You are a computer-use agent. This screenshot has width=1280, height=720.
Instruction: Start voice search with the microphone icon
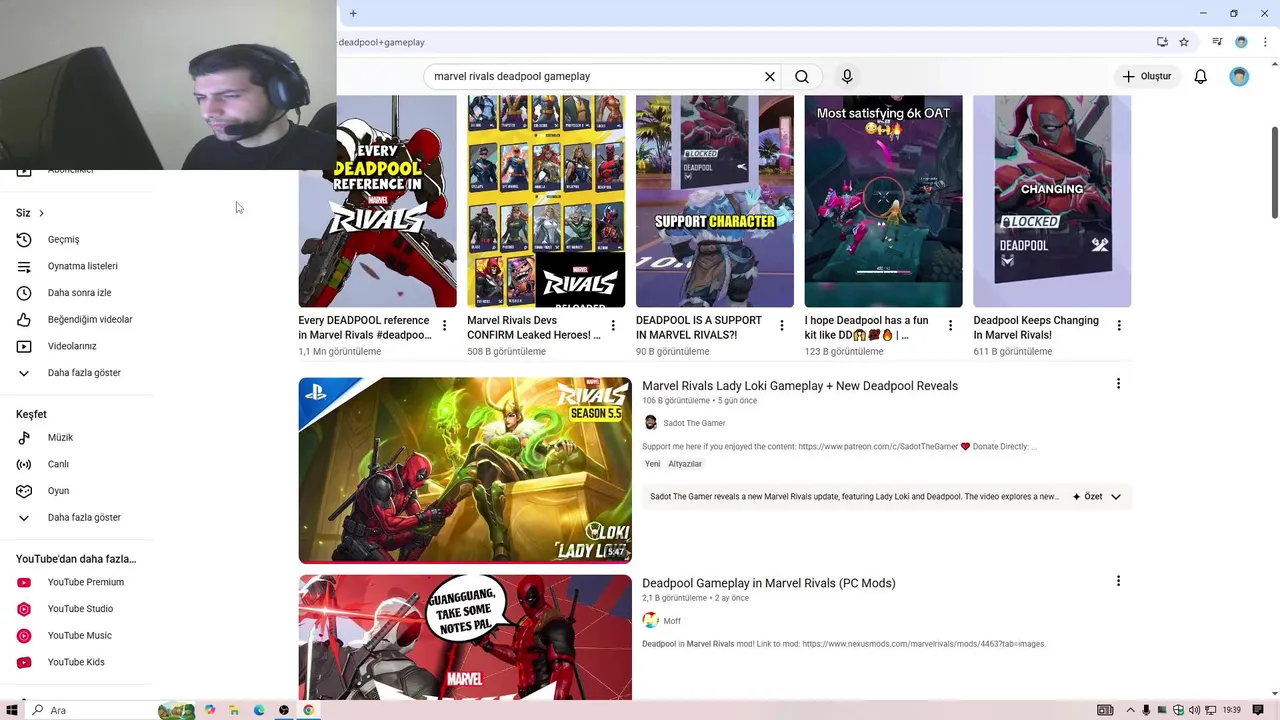pyautogui.click(x=847, y=76)
